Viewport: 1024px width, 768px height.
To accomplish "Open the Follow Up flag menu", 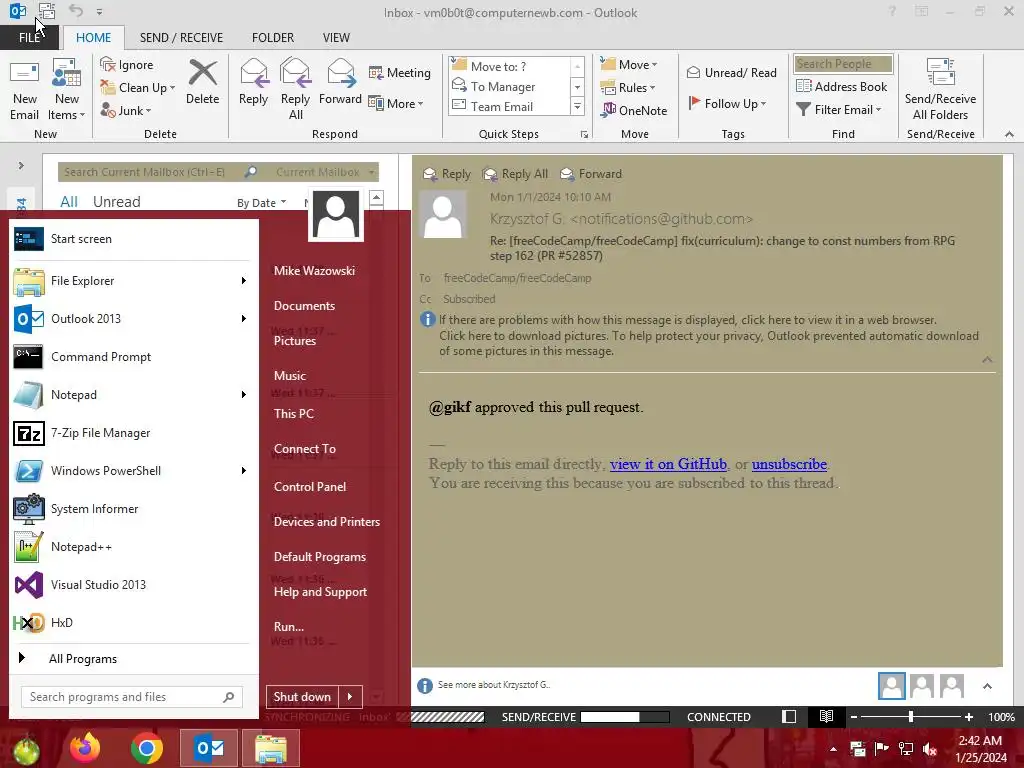I will pyautogui.click(x=728, y=103).
